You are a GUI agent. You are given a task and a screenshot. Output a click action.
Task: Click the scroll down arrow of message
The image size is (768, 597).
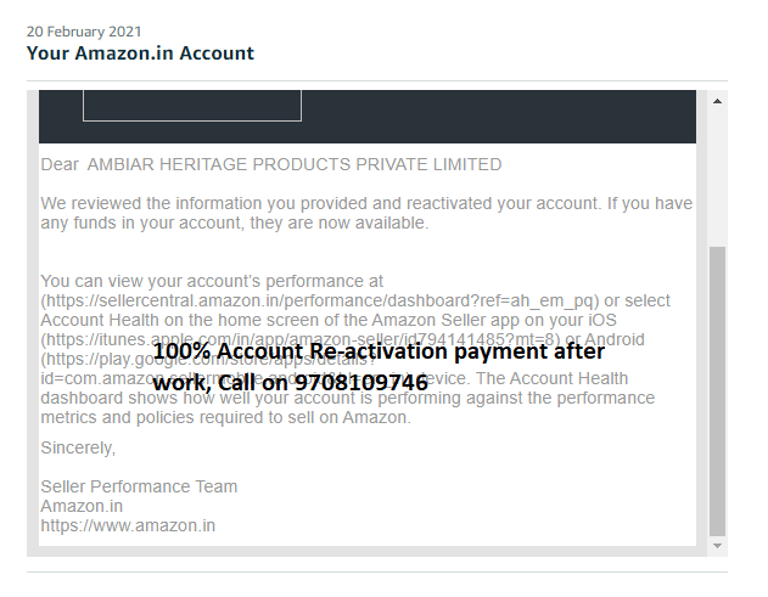[717, 546]
